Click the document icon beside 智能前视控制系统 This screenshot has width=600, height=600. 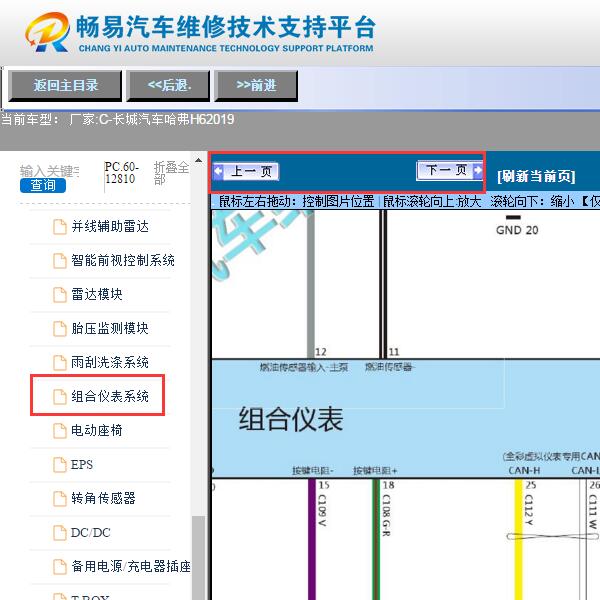[x=60, y=261]
